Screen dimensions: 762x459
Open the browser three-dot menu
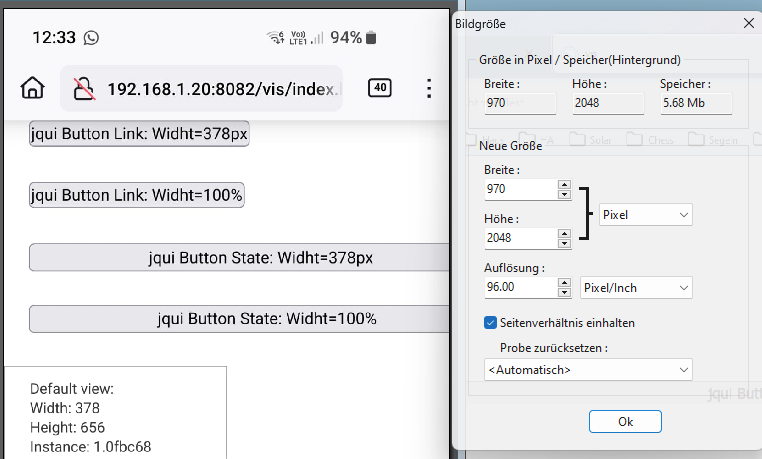tap(429, 89)
